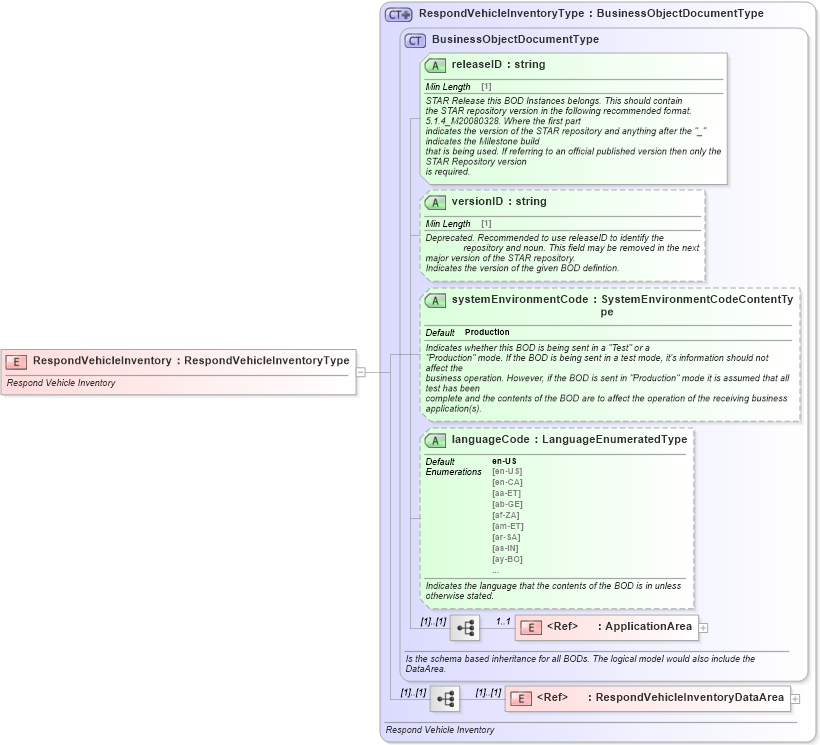Select the [en-CA] enumeration entry
Viewport: 820px width, 745px height.
506,481
